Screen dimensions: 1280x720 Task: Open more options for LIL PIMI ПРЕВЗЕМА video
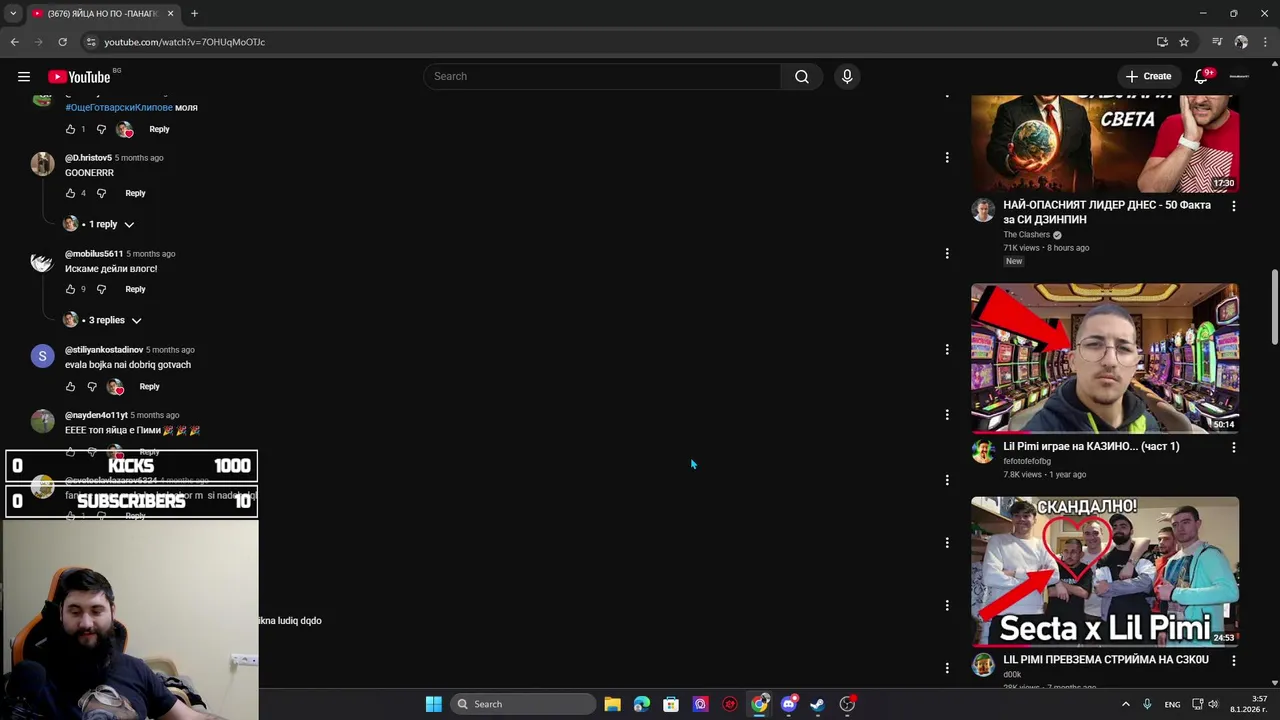tap(1233, 661)
